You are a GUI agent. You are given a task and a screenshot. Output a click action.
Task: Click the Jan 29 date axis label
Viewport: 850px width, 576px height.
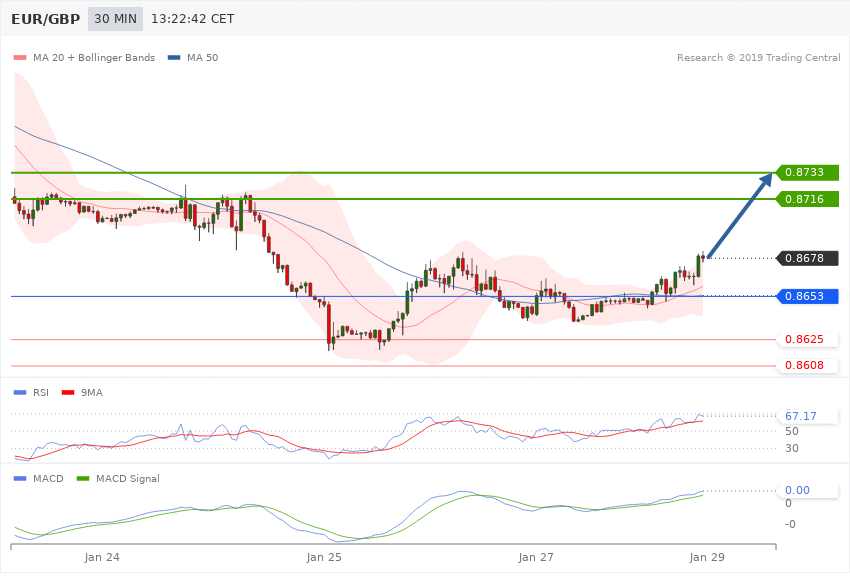pyautogui.click(x=707, y=557)
